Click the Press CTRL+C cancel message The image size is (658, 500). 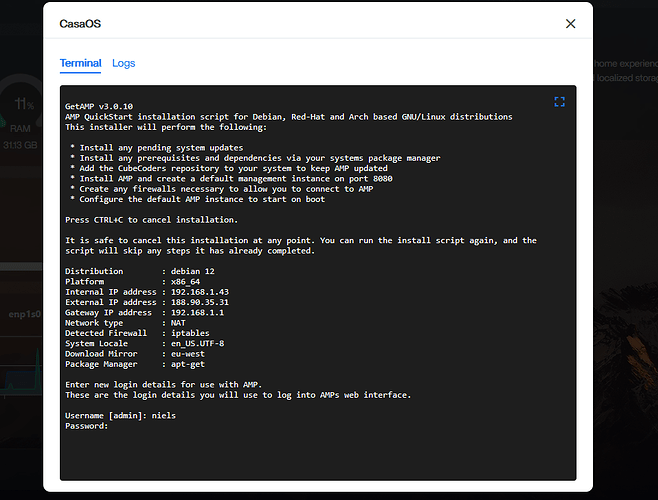point(151,219)
